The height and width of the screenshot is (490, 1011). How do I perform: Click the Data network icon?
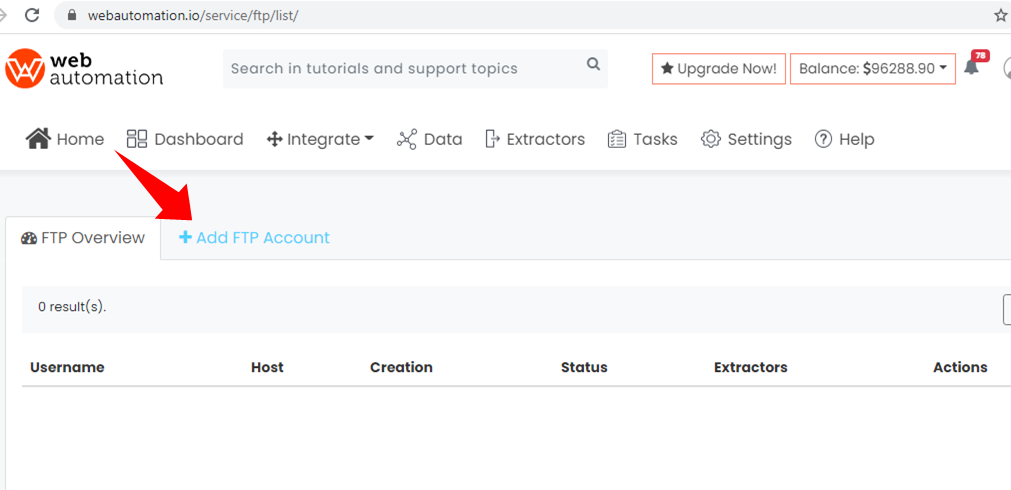(407, 139)
